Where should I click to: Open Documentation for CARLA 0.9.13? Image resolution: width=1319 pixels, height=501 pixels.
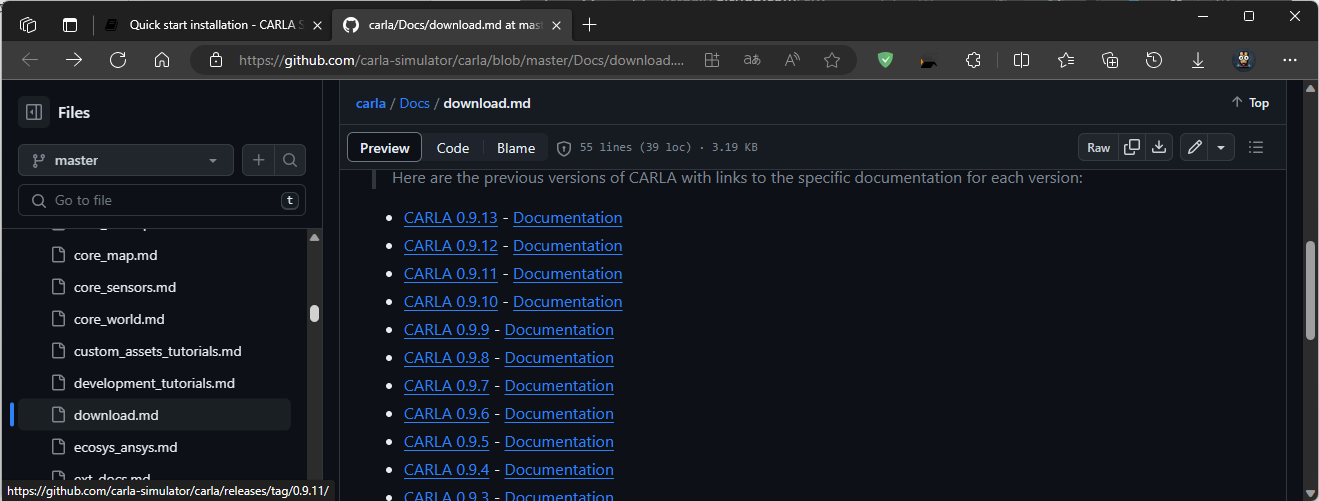coord(568,218)
